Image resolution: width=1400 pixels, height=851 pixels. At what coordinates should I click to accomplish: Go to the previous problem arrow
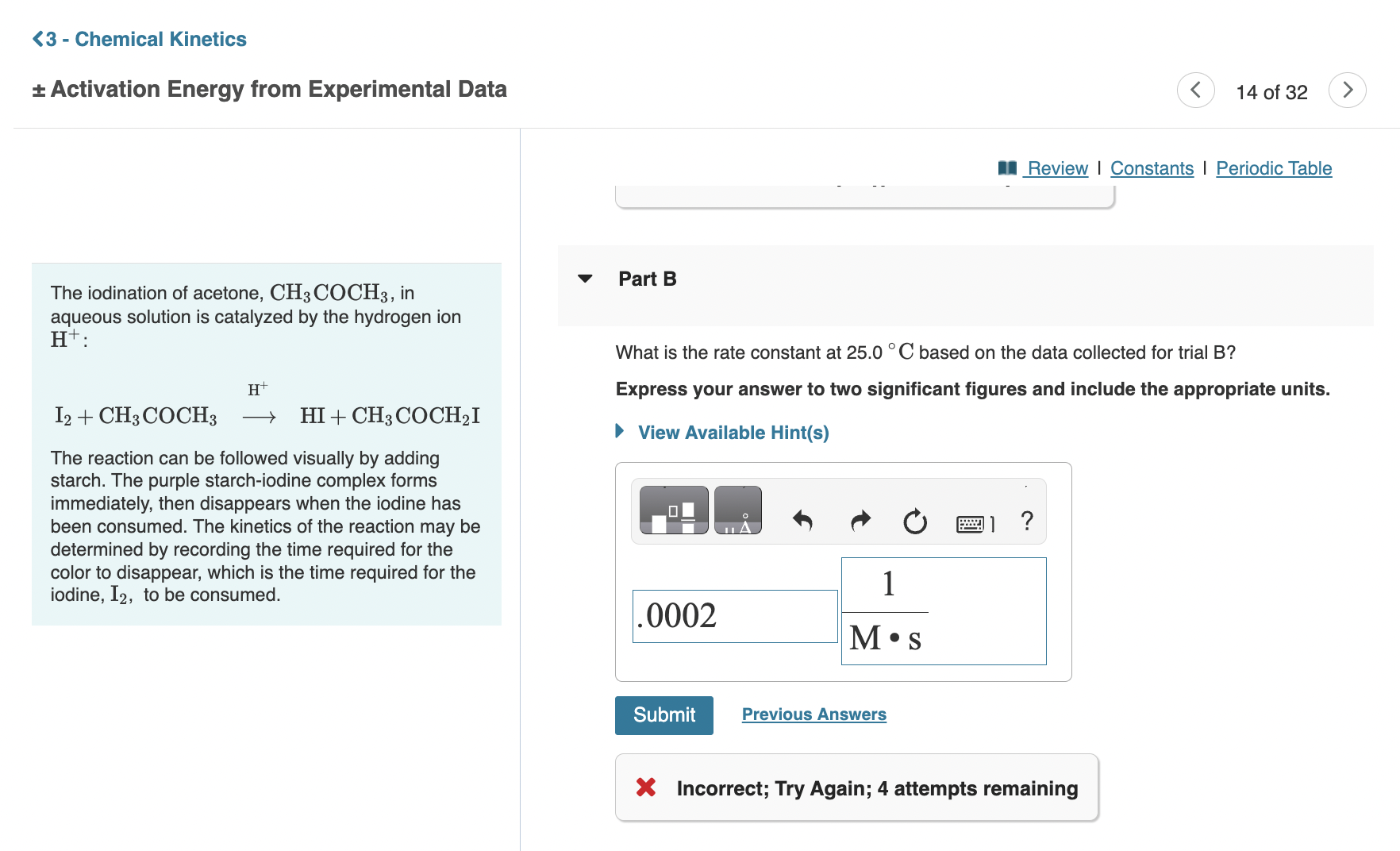(x=1195, y=90)
